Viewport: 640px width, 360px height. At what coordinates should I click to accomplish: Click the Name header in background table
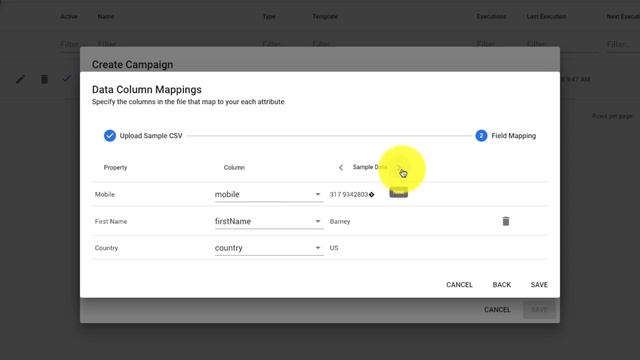[x=106, y=17]
